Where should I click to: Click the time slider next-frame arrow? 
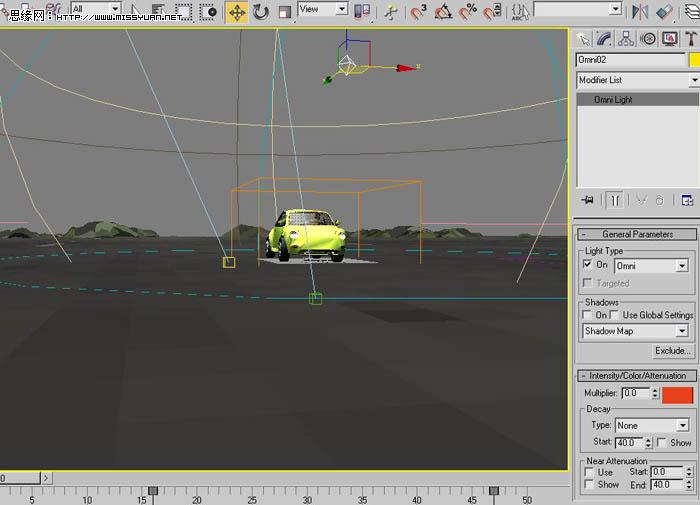click(46, 478)
